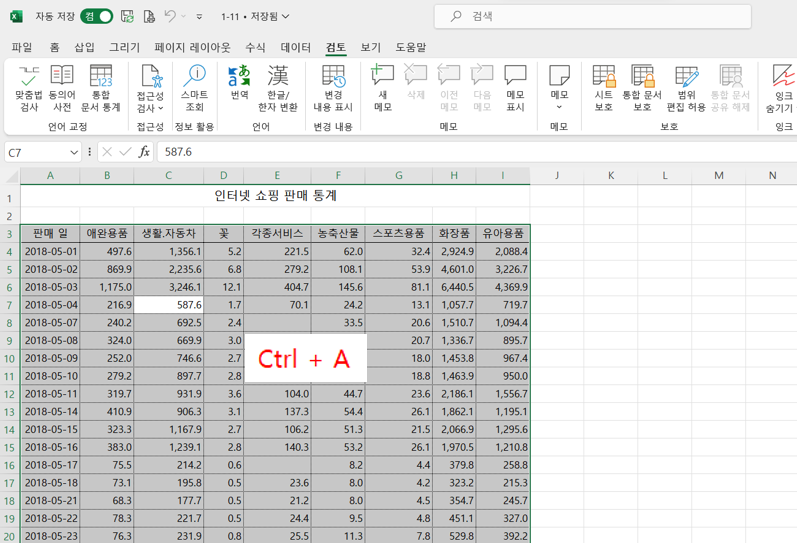The height and width of the screenshot is (543, 797).
Task: Click the PDF export quick access icon
Action: pos(149,16)
